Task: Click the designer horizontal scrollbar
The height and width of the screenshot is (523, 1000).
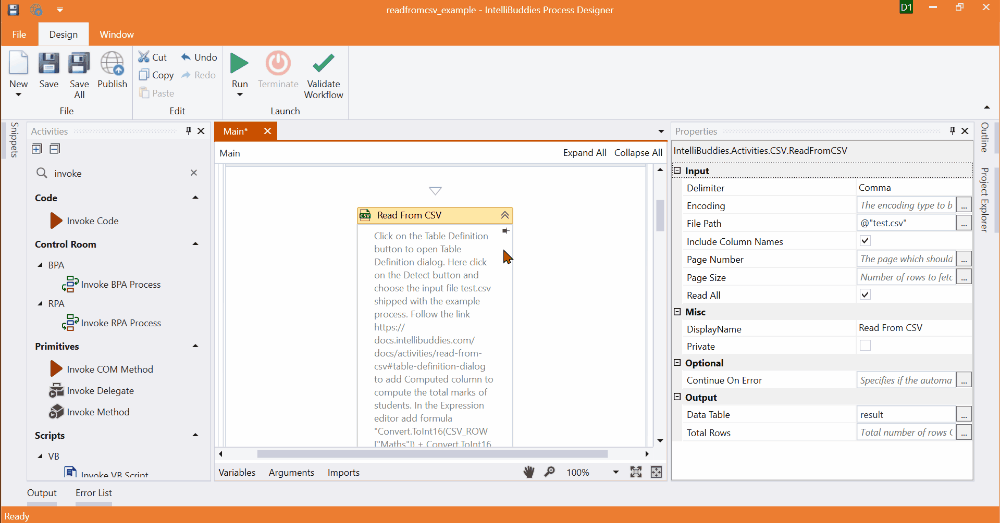Action: click(x=432, y=454)
